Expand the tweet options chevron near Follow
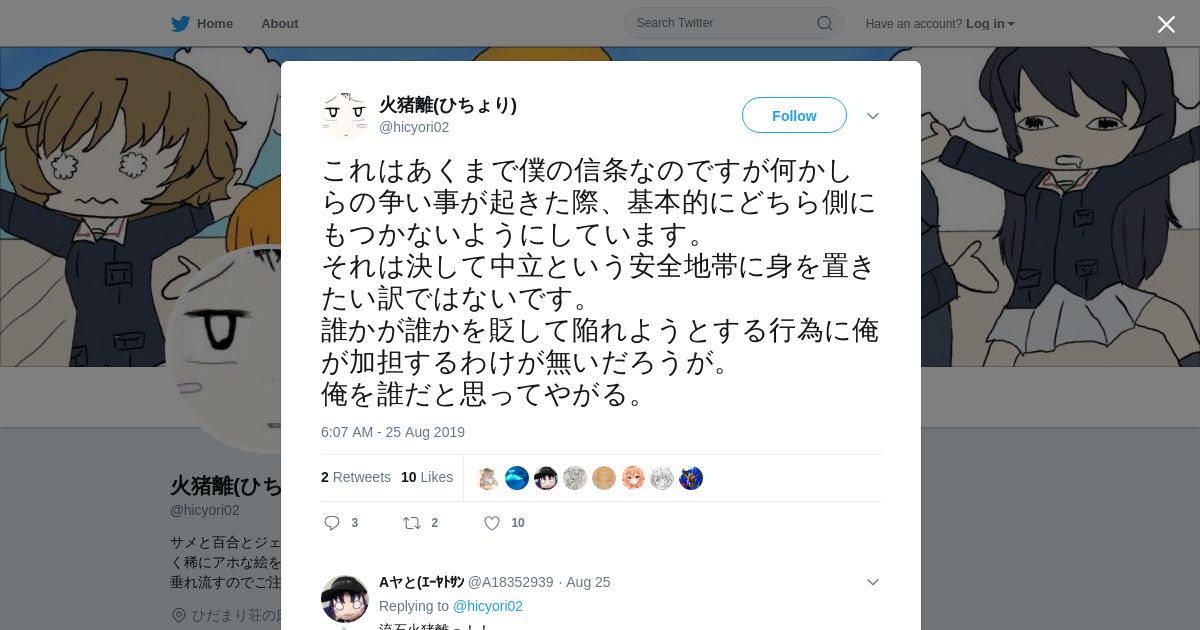The image size is (1200, 630). 873,116
